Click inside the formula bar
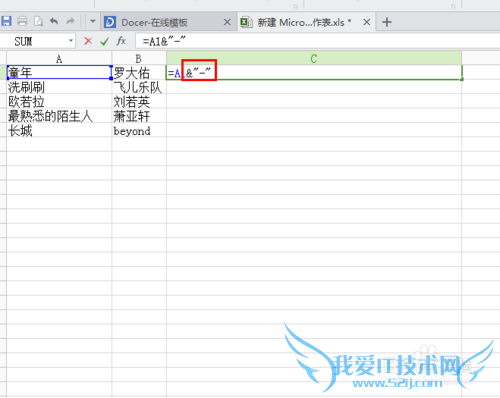This screenshot has width=500, height=398. pyautogui.click(x=317, y=41)
